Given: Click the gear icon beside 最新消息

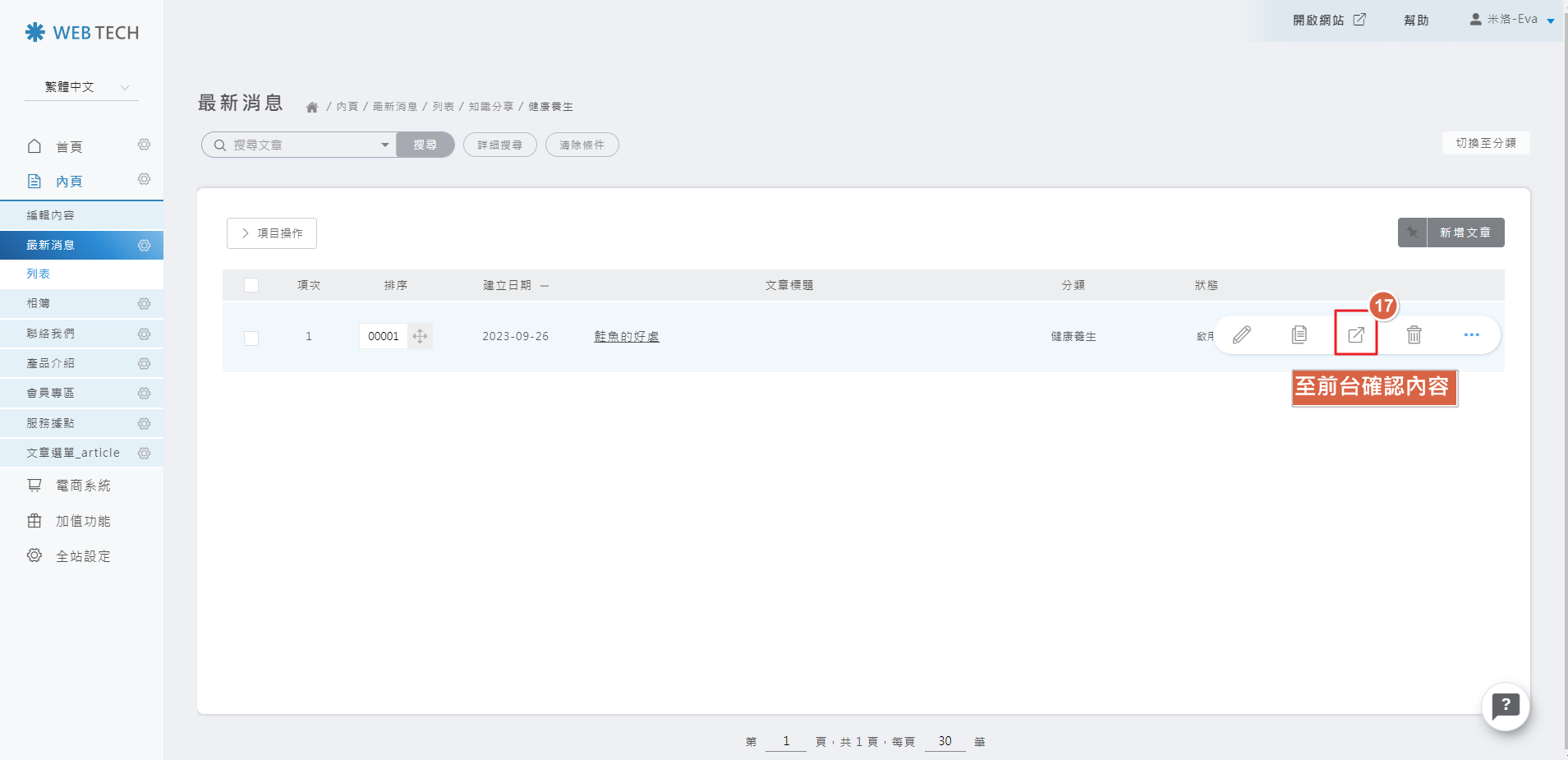Looking at the screenshot, I should click(x=145, y=245).
